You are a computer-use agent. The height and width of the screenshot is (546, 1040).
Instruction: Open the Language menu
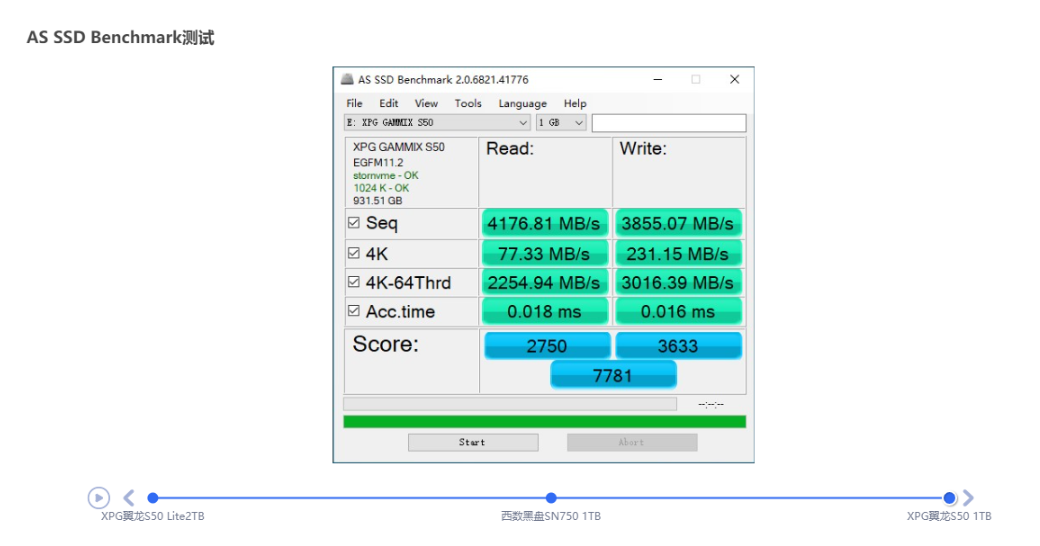pos(523,103)
